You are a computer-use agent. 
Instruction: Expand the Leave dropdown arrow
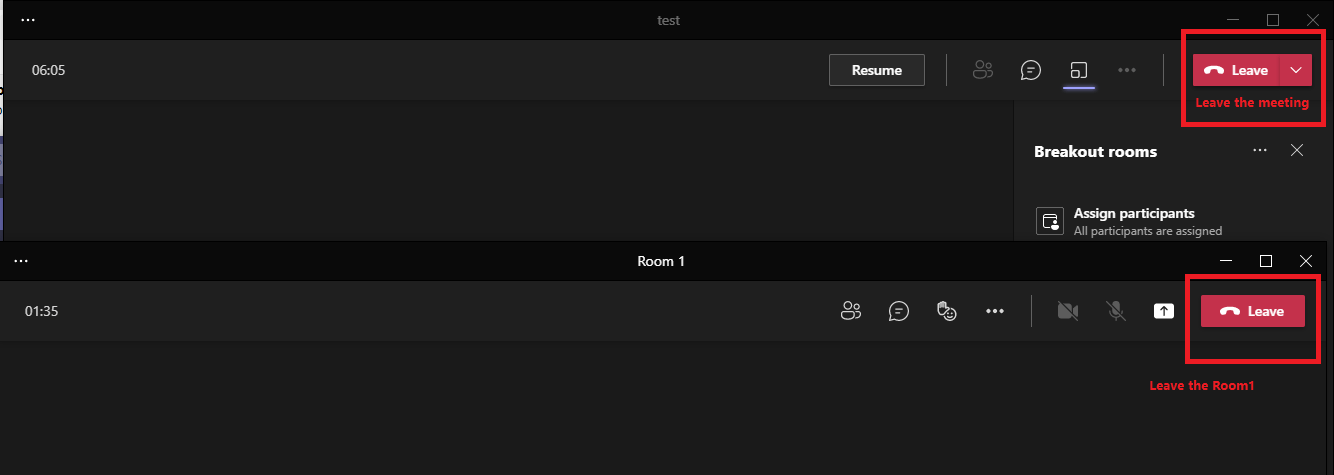[1296, 70]
